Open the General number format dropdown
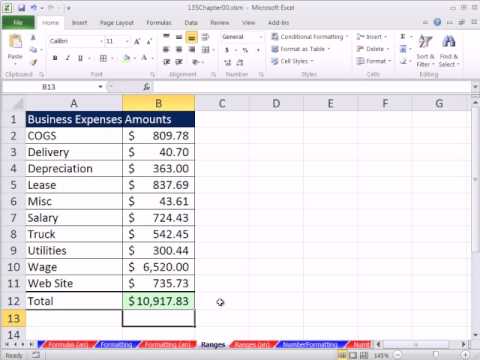The width and height of the screenshot is (480, 360). pyautogui.click(x=261, y=37)
